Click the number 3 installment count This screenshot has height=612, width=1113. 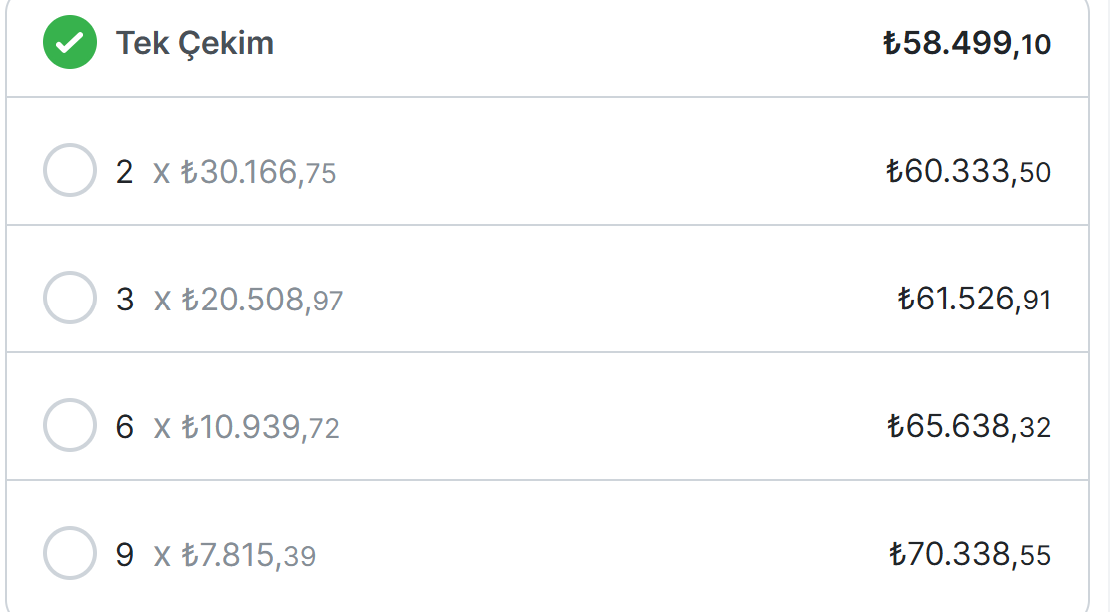click(x=125, y=300)
